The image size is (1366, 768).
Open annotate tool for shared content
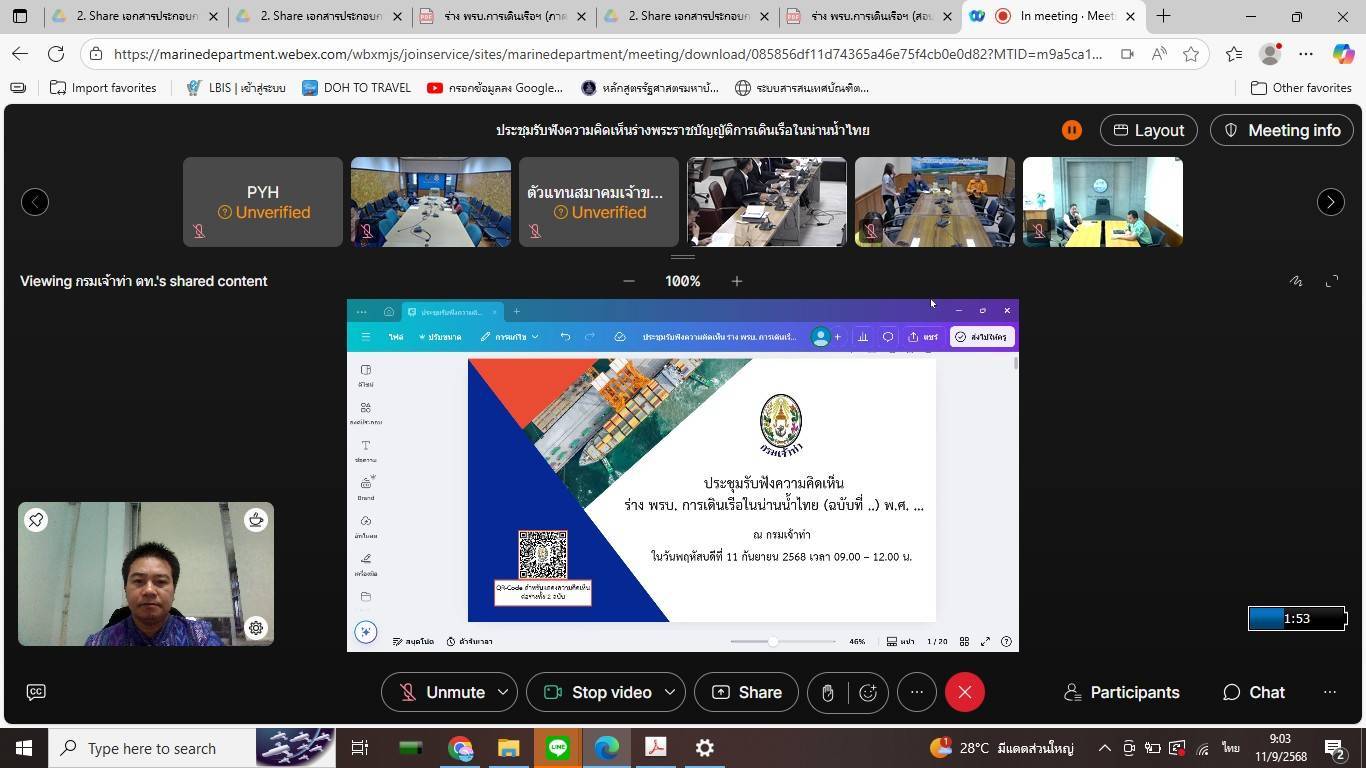click(1296, 282)
